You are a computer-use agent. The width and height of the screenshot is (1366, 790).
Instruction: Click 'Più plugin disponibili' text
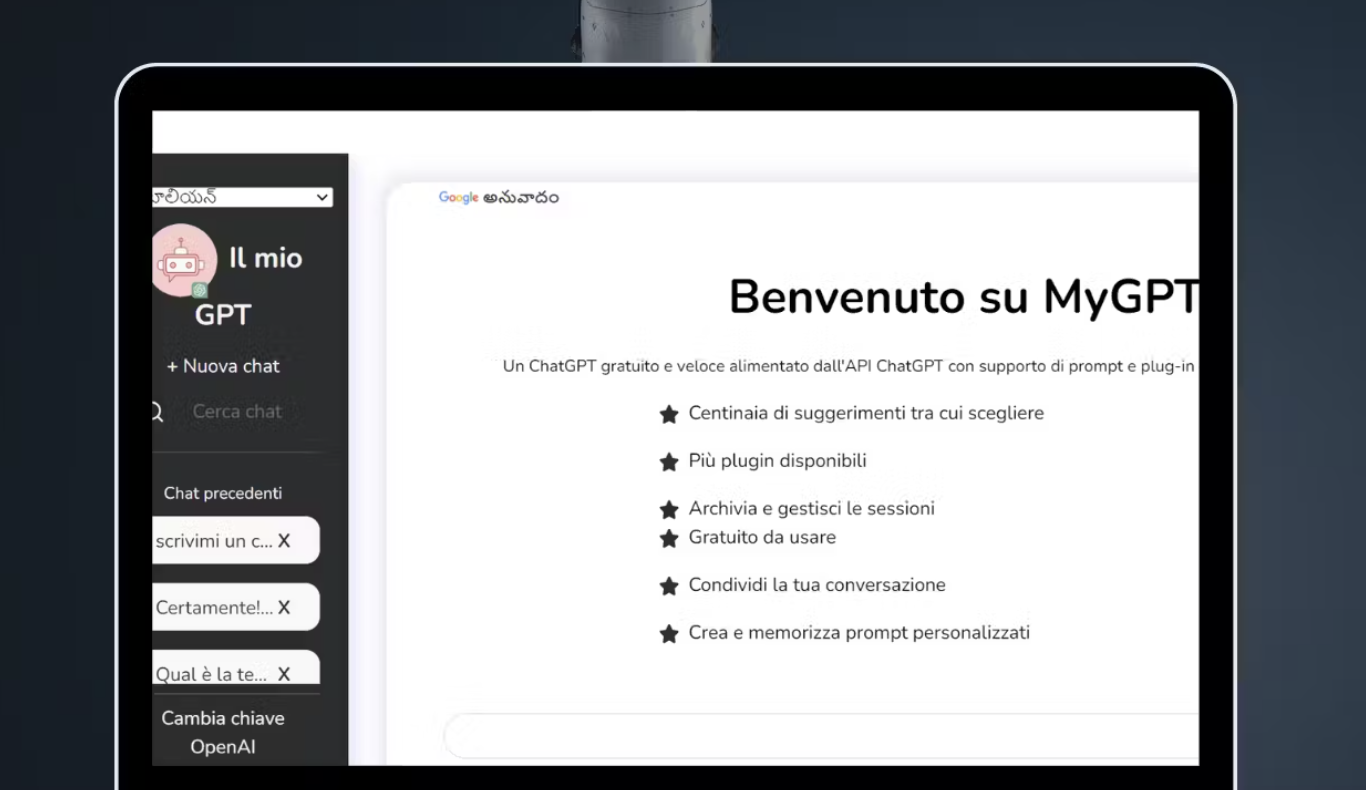(x=777, y=461)
